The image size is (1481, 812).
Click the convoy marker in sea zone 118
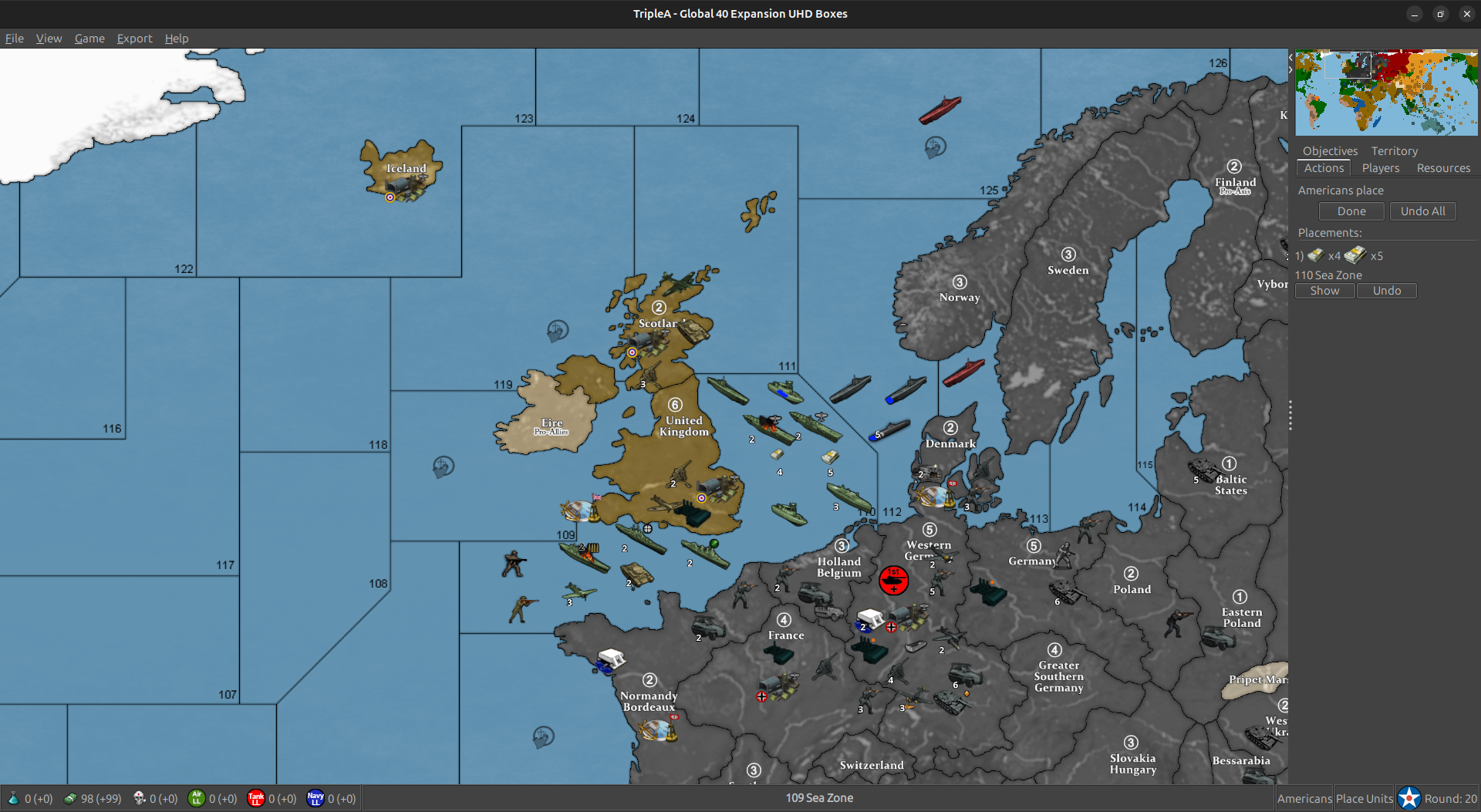443,467
